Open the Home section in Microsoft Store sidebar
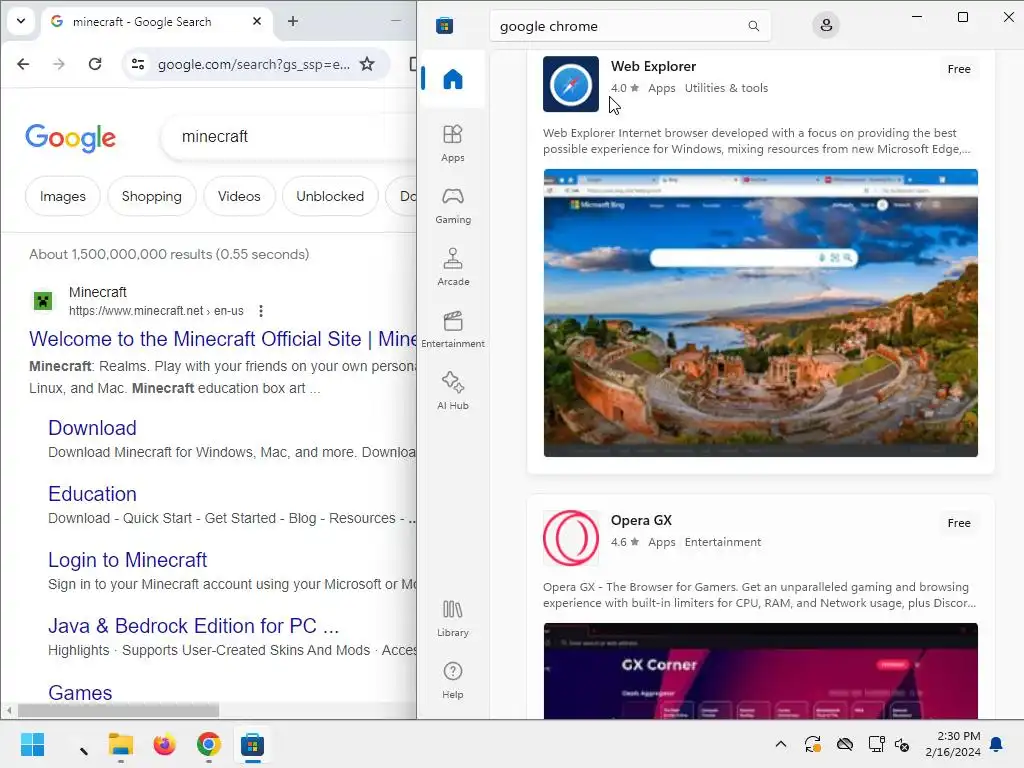The height and width of the screenshot is (768, 1024). pyautogui.click(x=453, y=79)
